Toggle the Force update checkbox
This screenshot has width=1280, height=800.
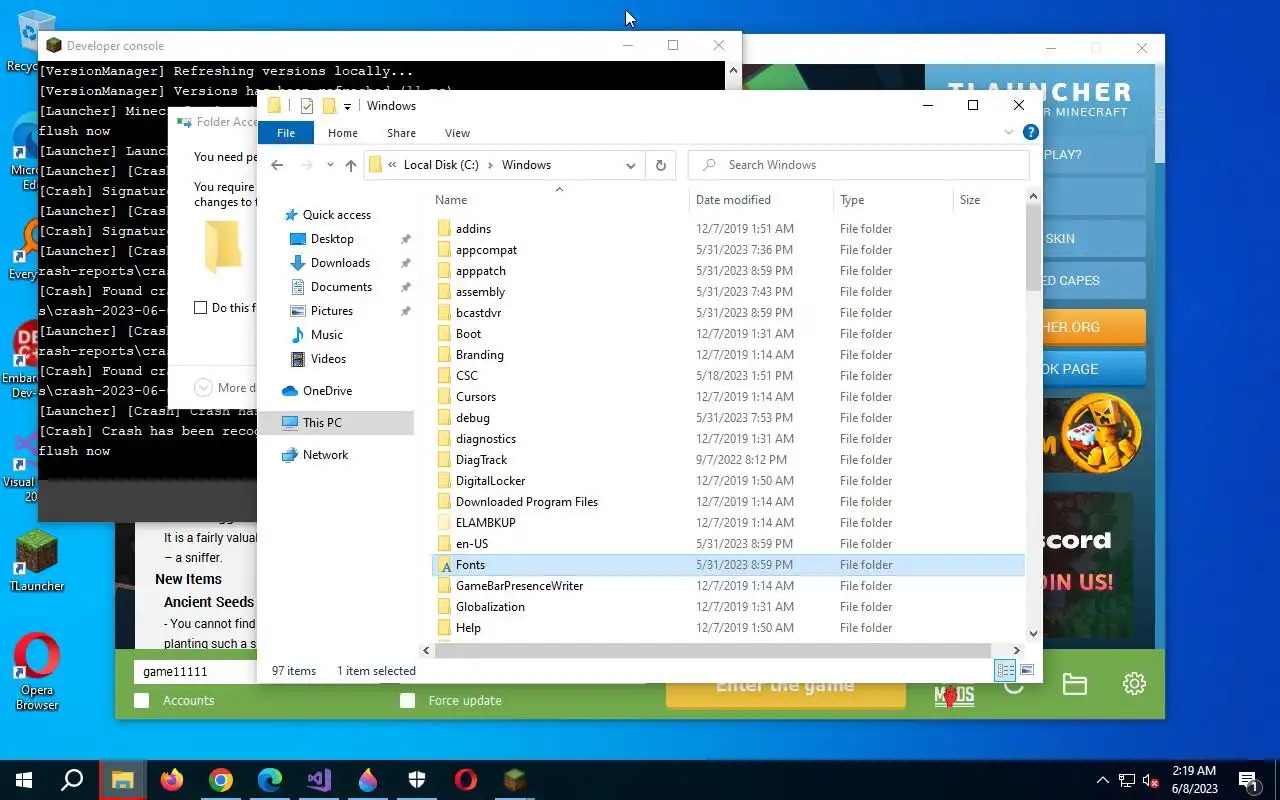[407, 701]
